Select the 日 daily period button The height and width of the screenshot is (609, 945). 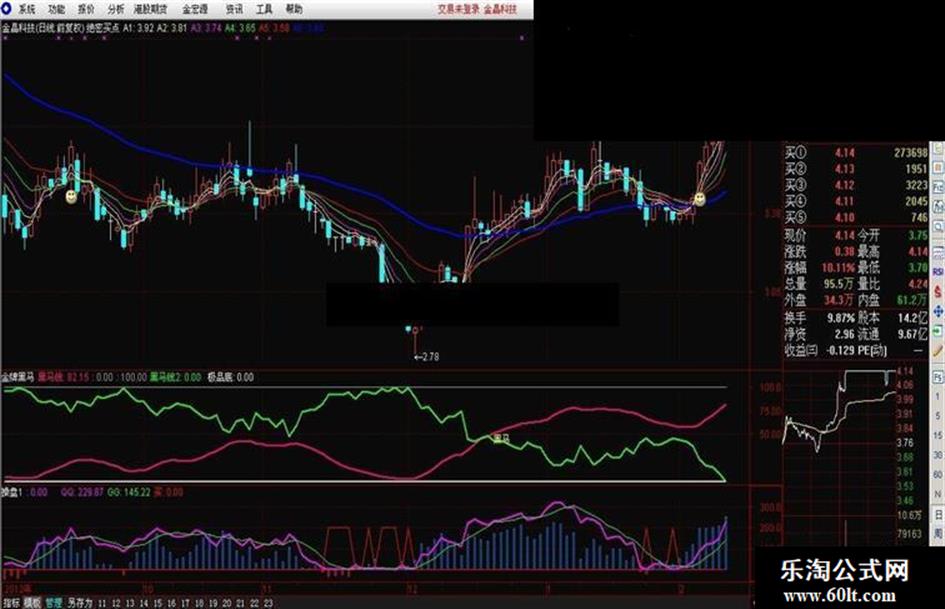point(938,514)
